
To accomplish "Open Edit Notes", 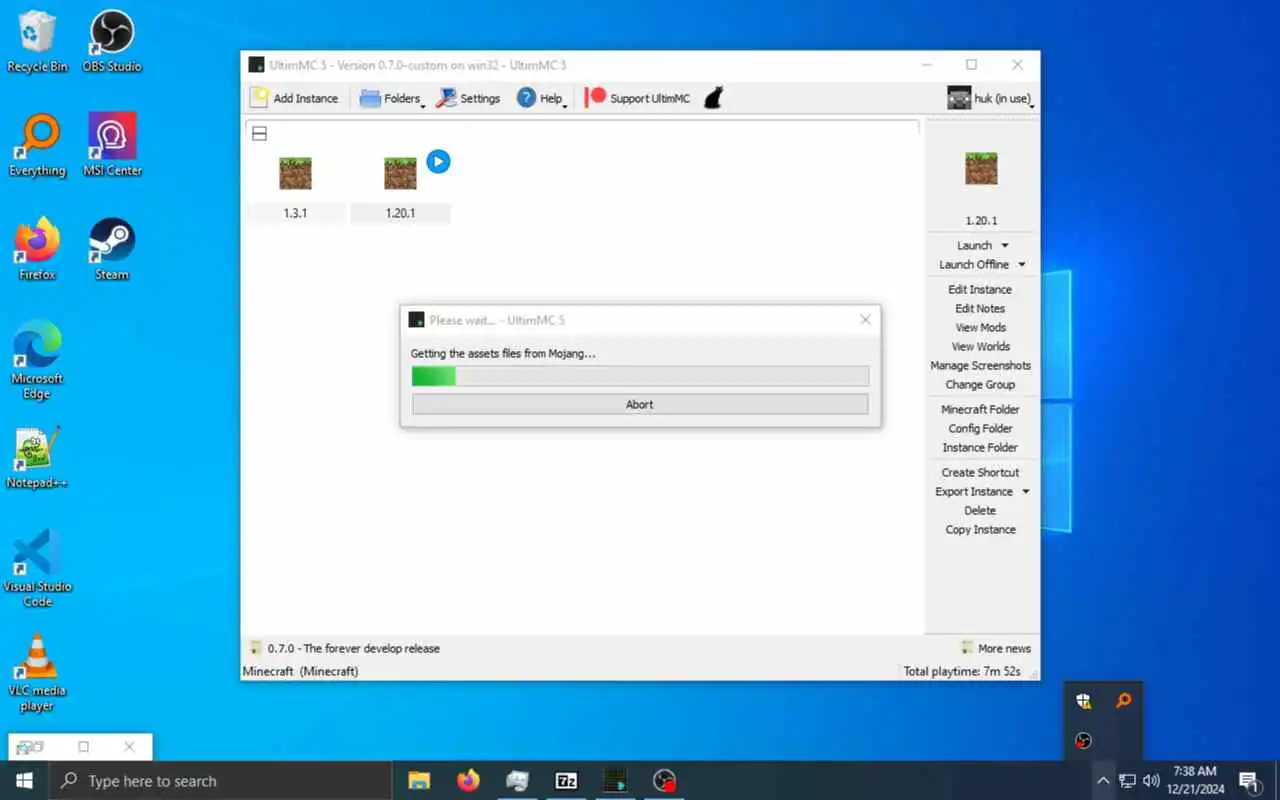I will coord(980,308).
